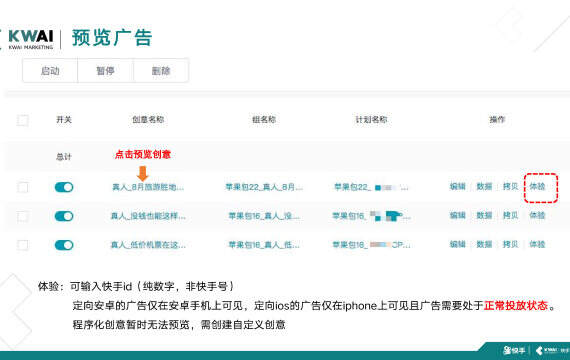Check the 真人_没钱也能这样 row checkbox
This screenshot has height=360, width=570.
pyautogui.click(x=23, y=216)
